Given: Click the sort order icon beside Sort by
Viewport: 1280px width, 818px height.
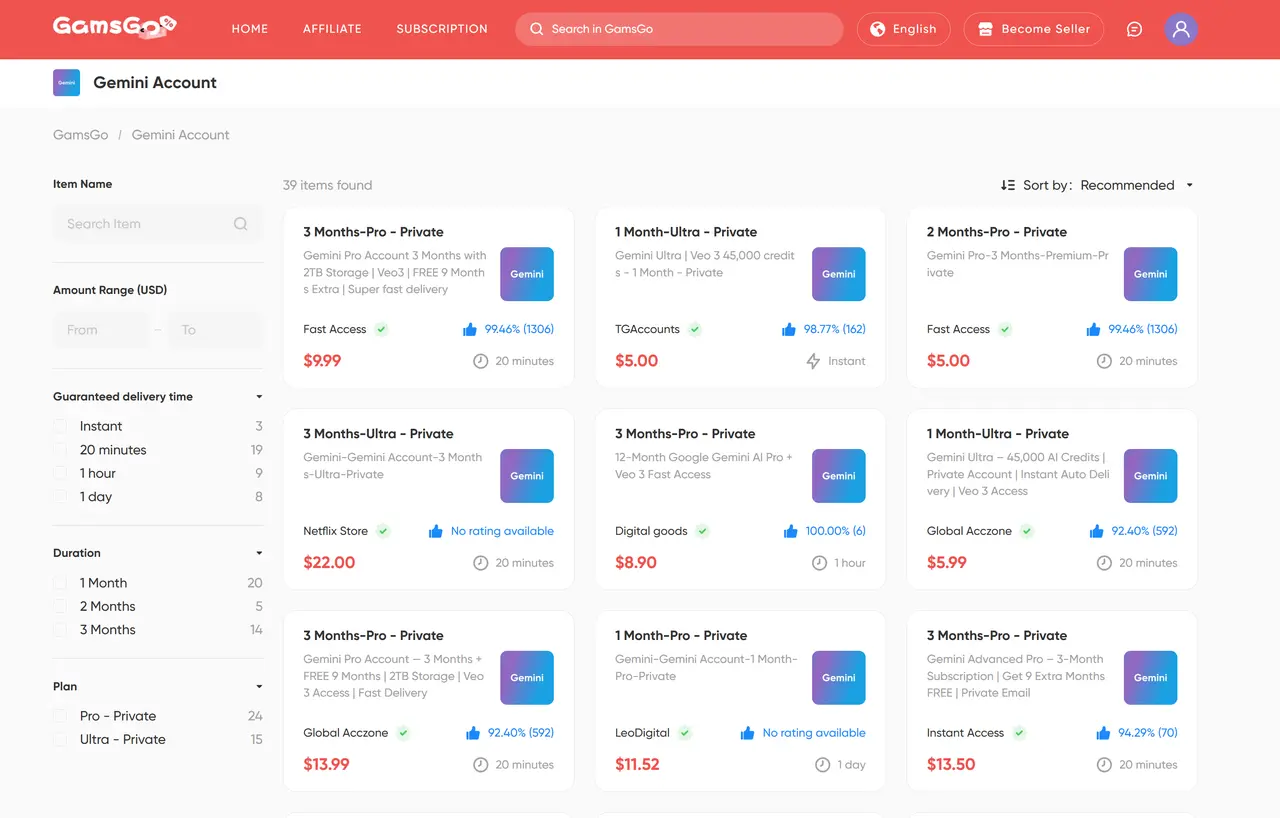Looking at the screenshot, I should pos(1007,185).
